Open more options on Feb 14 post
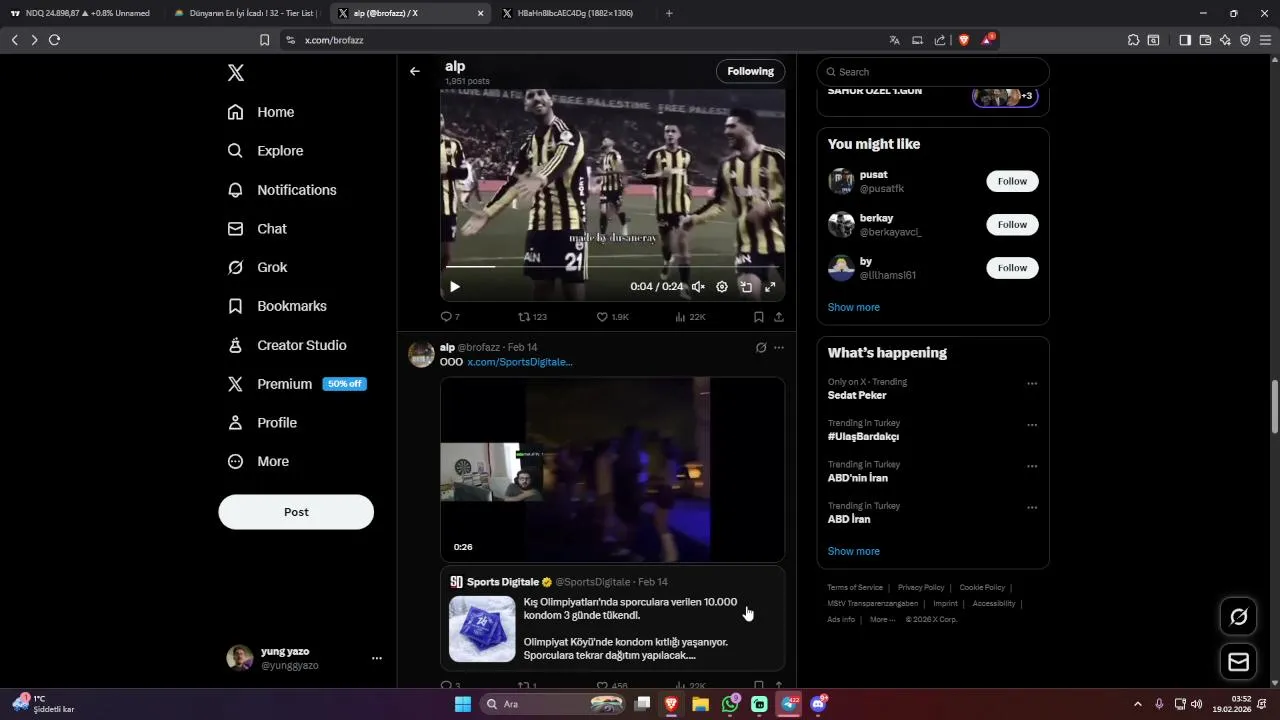This screenshot has width=1280, height=720. pyautogui.click(x=779, y=348)
